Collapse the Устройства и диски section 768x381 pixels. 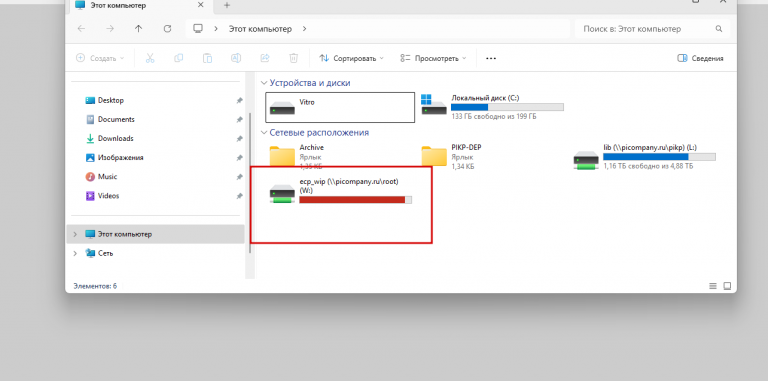pos(264,83)
